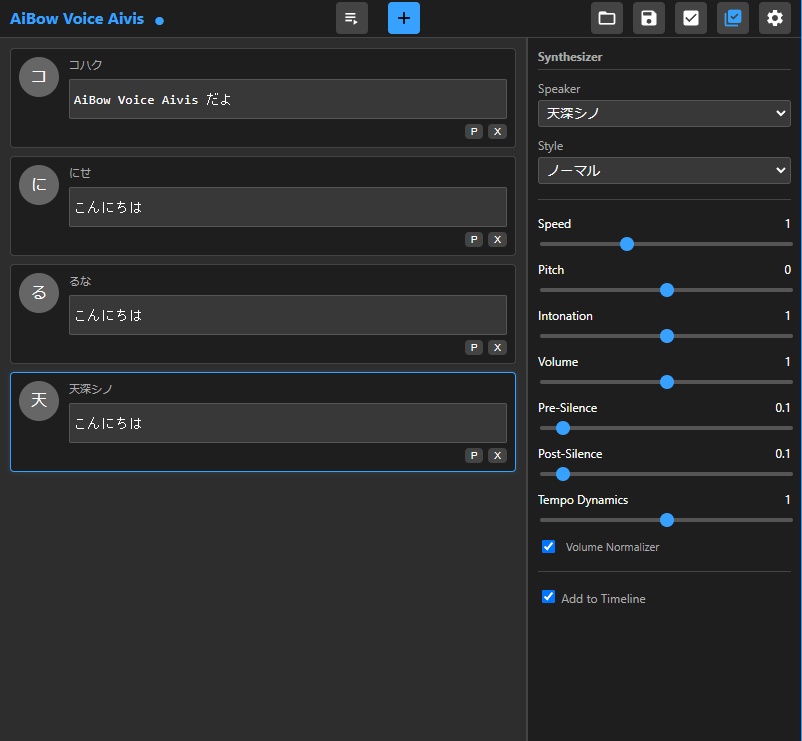Open the Style dropdown showing ノーマル

tap(664, 170)
